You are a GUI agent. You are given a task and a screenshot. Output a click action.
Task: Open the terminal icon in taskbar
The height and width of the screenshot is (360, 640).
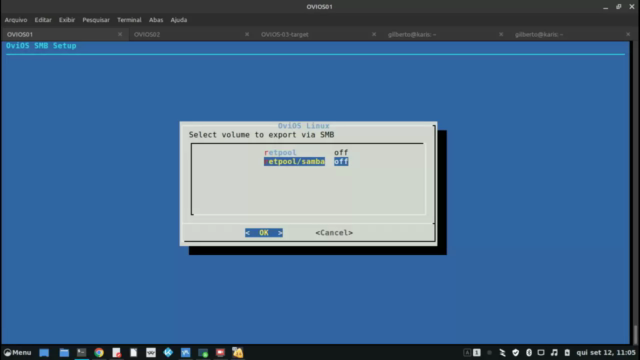tap(82, 353)
